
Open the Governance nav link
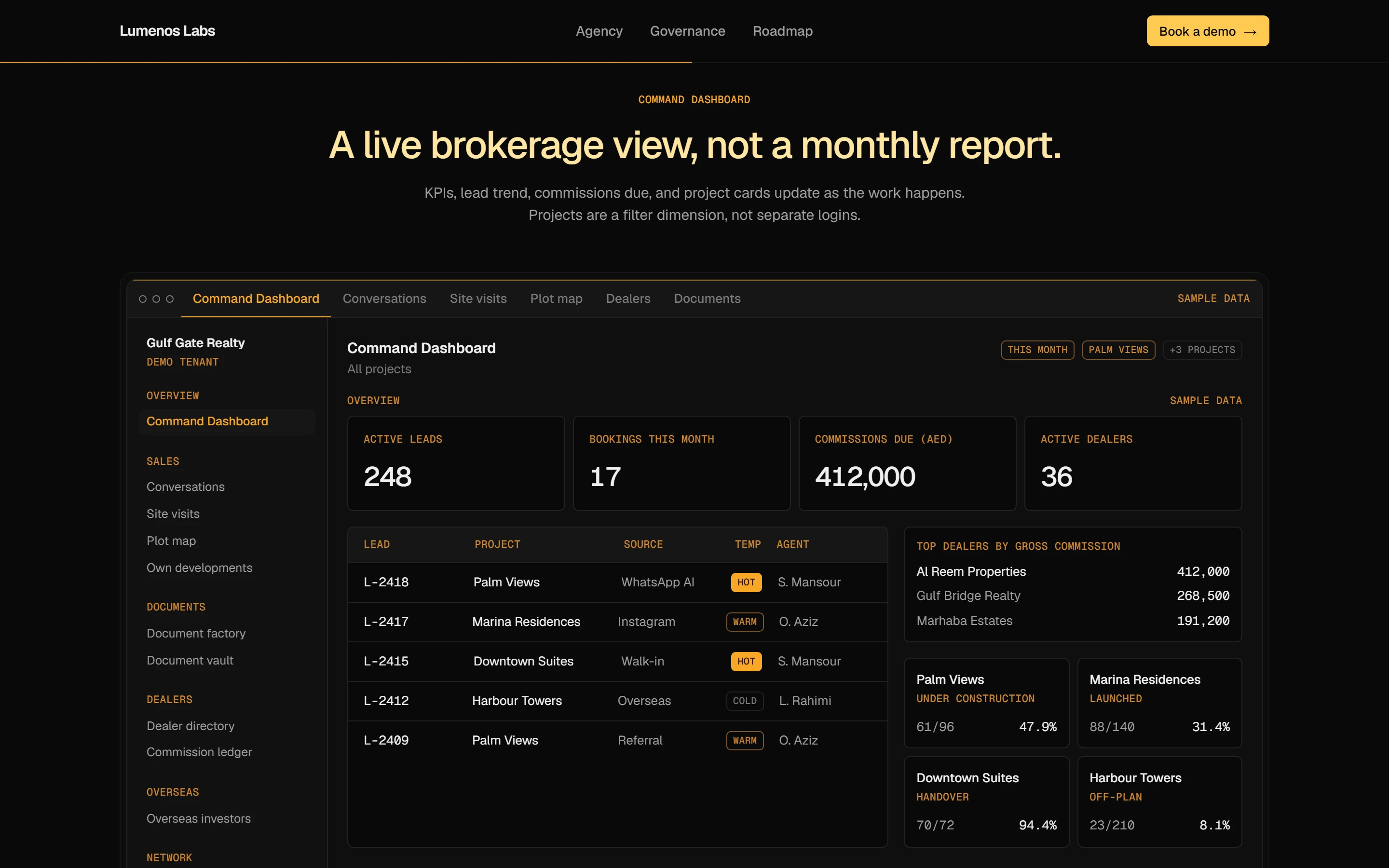pyautogui.click(x=687, y=31)
